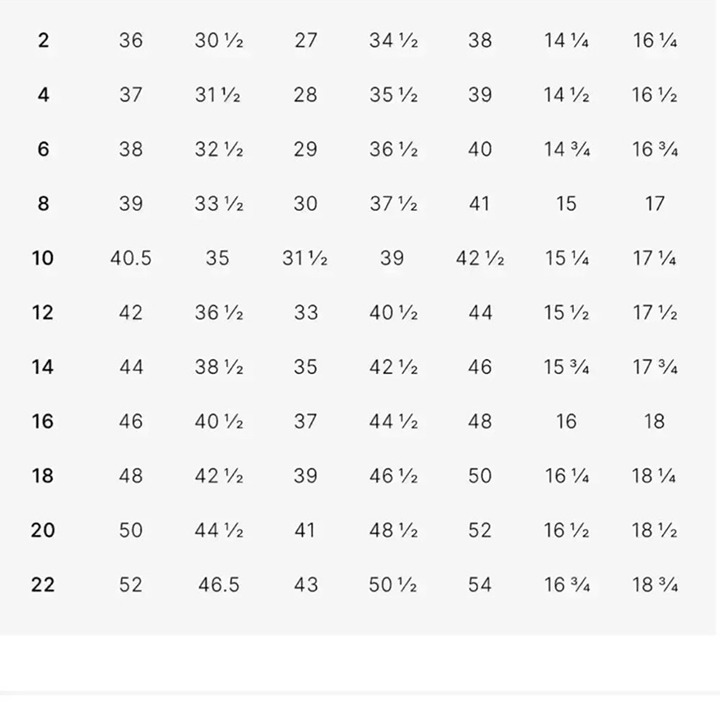Select size 12 row label
The image size is (720, 720).
click(43, 313)
